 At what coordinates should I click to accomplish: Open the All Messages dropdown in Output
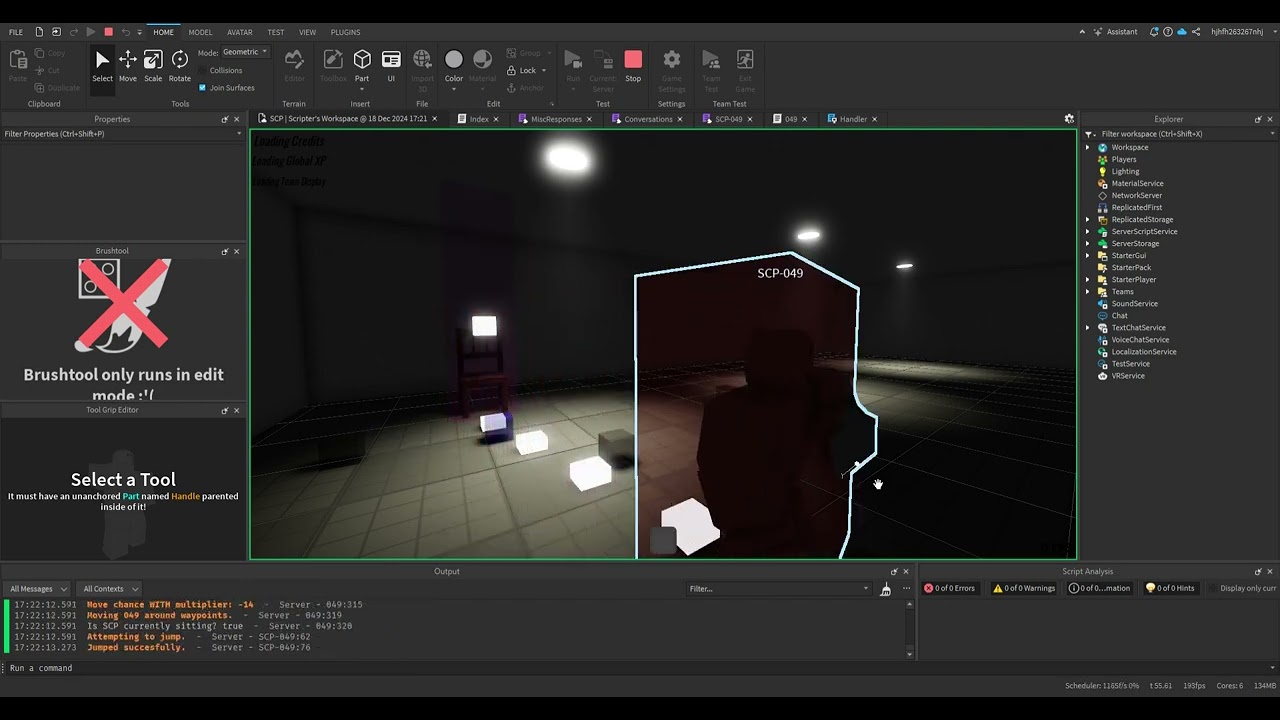click(37, 588)
